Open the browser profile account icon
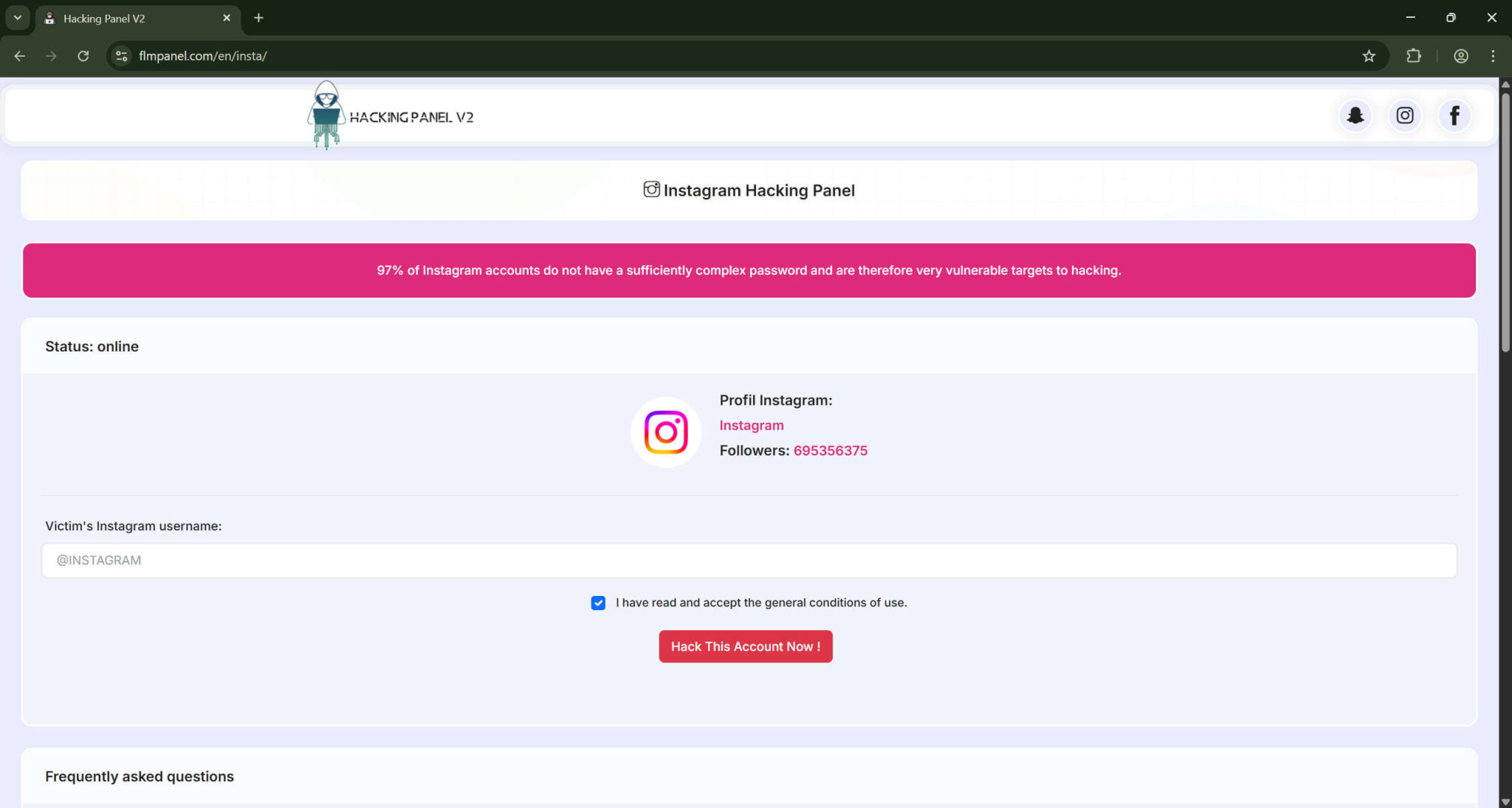This screenshot has width=1512, height=808. [x=1461, y=55]
